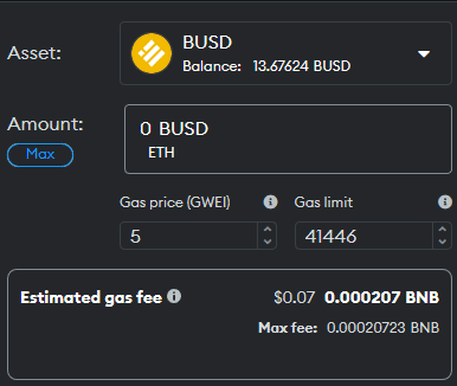Viewport: 457px width, 386px height.
Task: Click the ETH conversion label under amount
Action: pyautogui.click(x=161, y=153)
